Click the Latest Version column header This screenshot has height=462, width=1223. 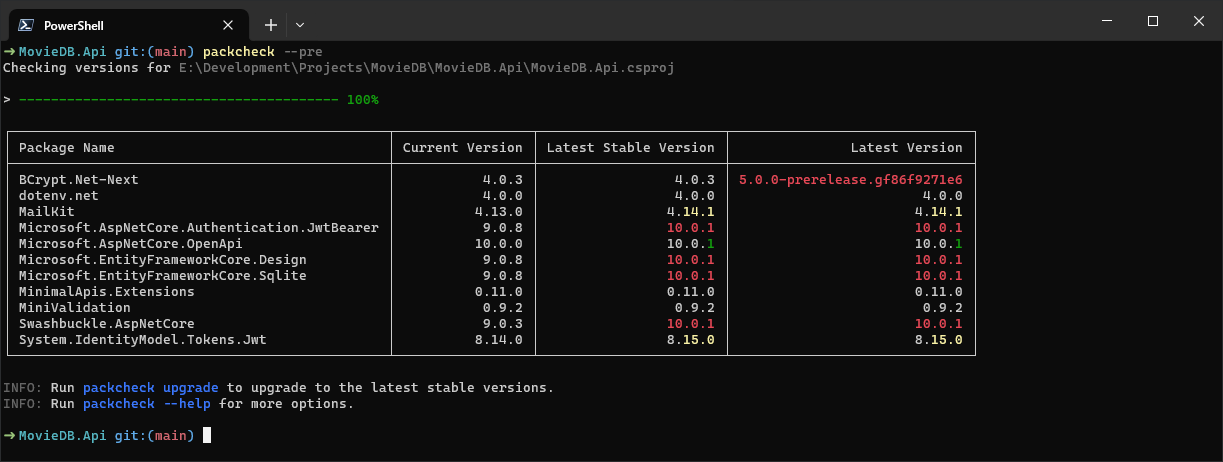click(x=907, y=148)
